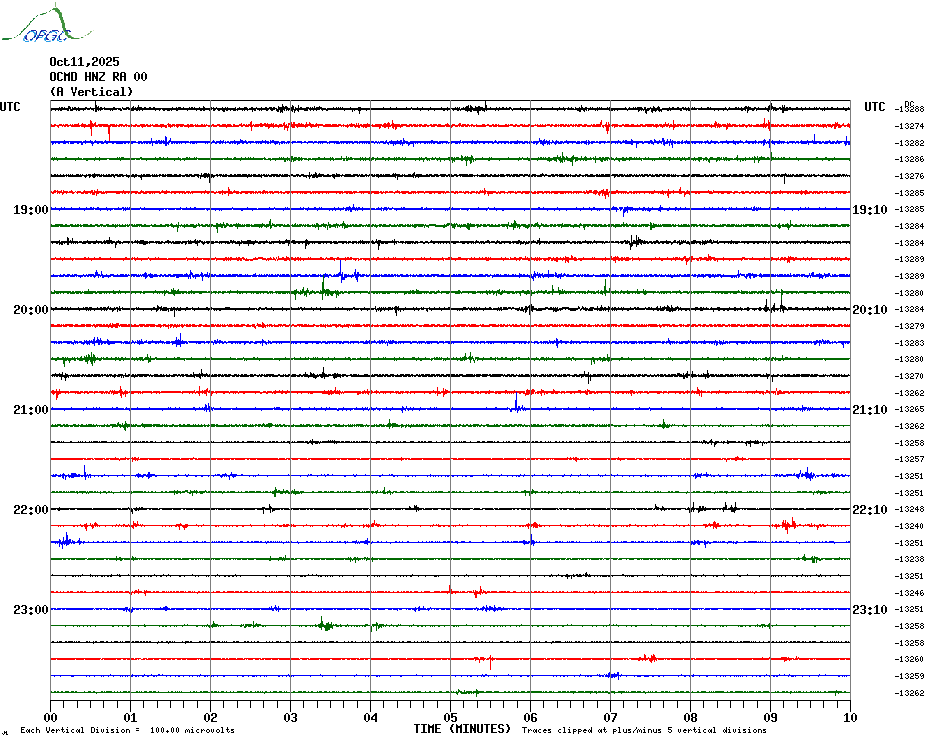The height and width of the screenshot is (744, 930).
Task: Select the 22:00 time label
Action: pos(31,510)
